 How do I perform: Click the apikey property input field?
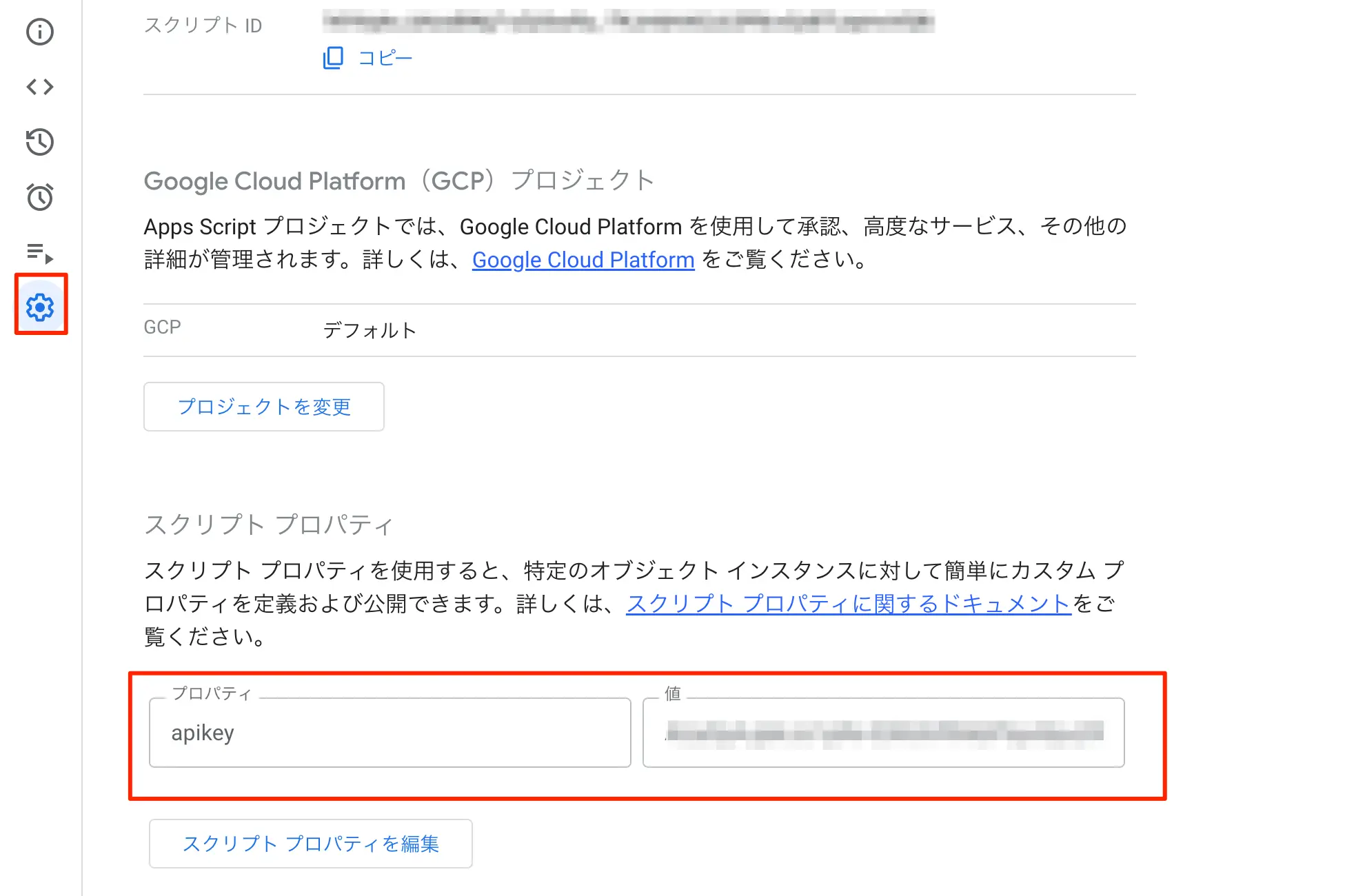(390, 733)
